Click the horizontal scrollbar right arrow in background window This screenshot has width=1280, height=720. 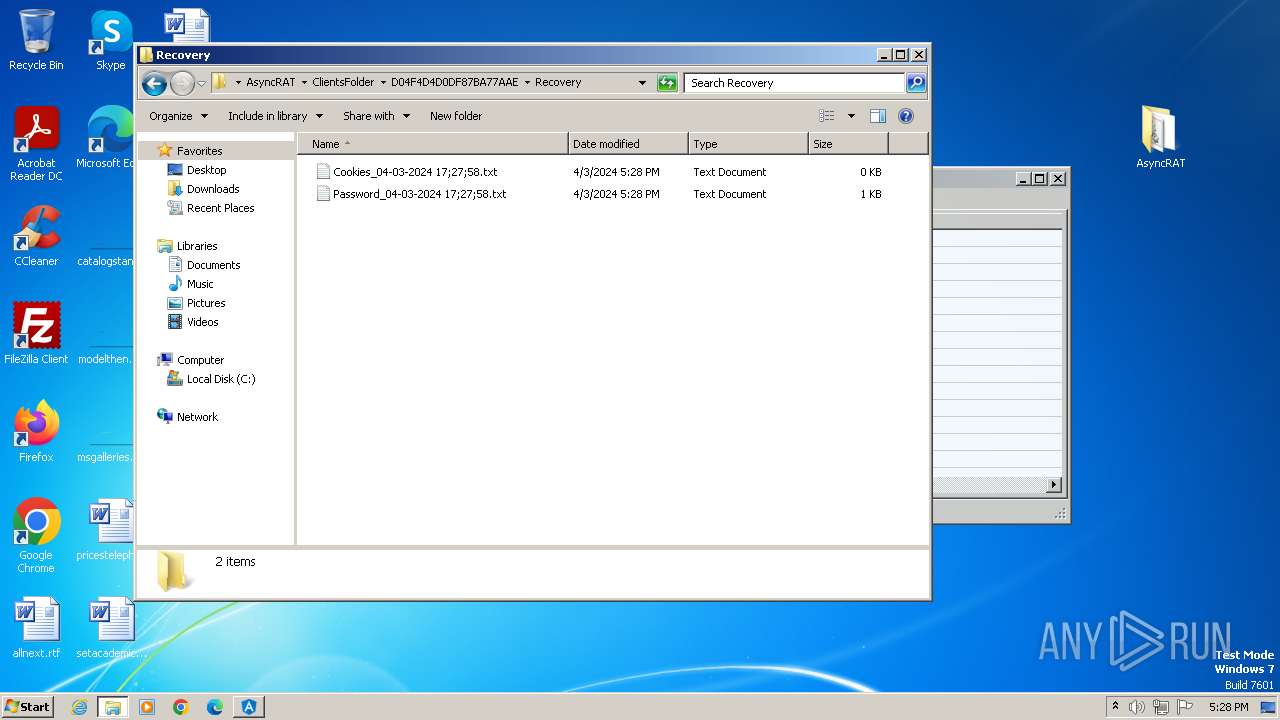point(1053,485)
